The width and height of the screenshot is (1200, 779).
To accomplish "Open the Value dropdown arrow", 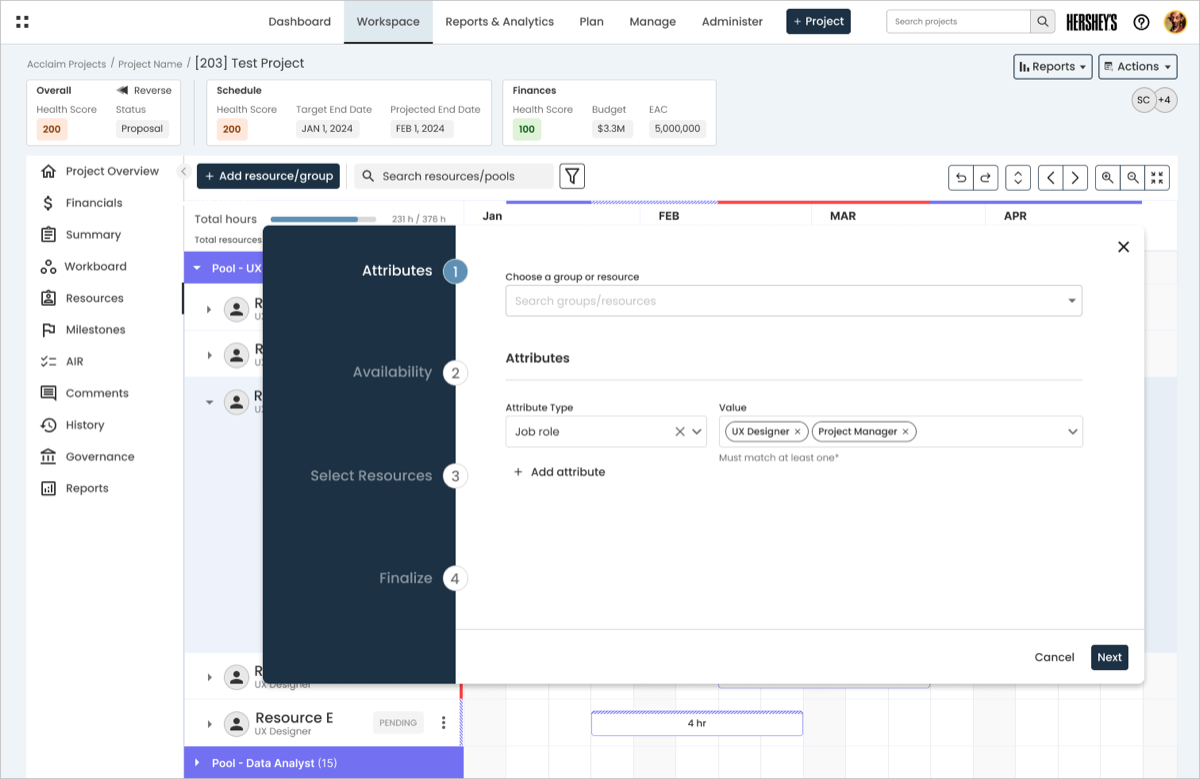I will click(x=1072, y=432).
